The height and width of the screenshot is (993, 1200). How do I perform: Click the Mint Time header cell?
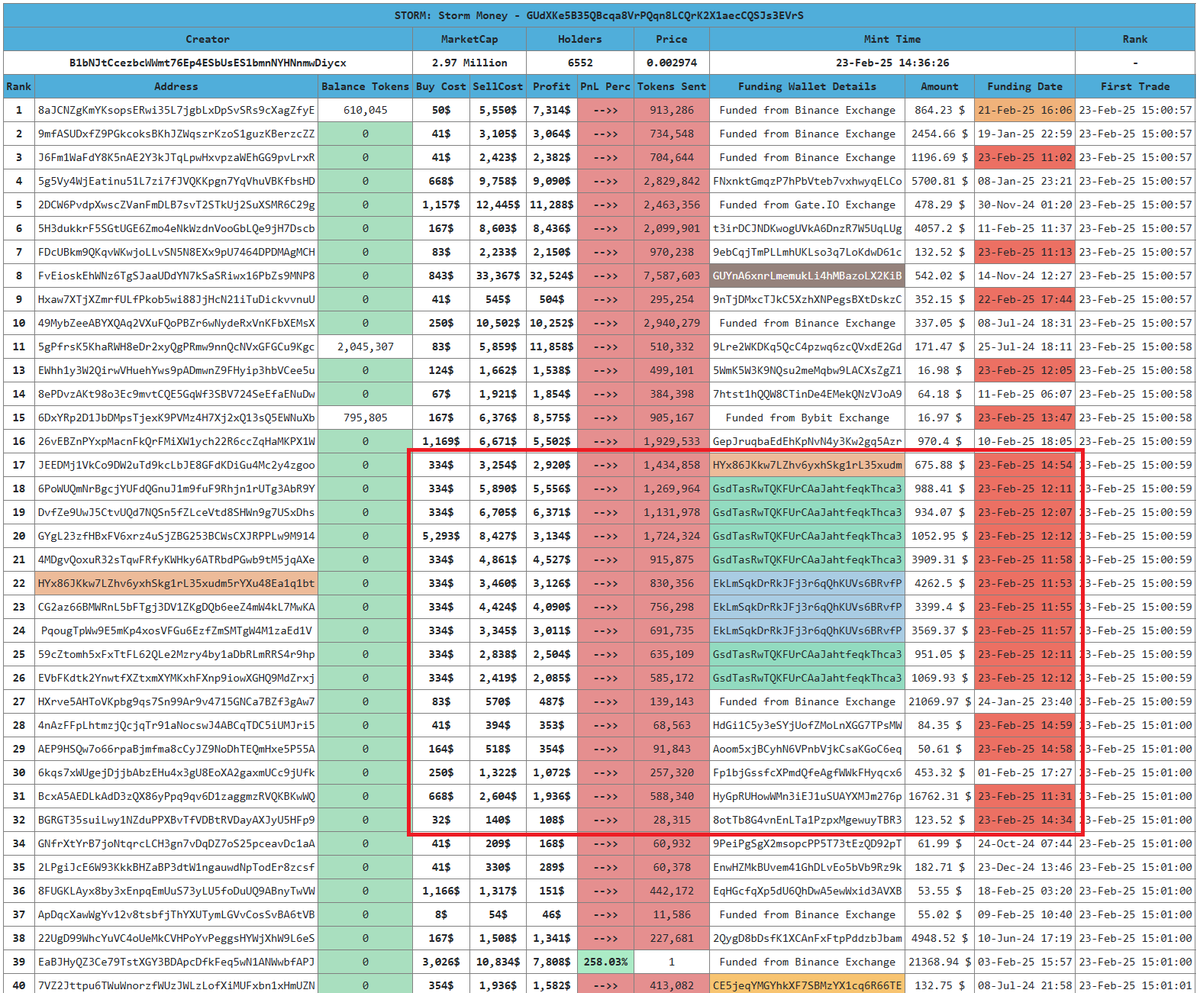coord(892,39)
